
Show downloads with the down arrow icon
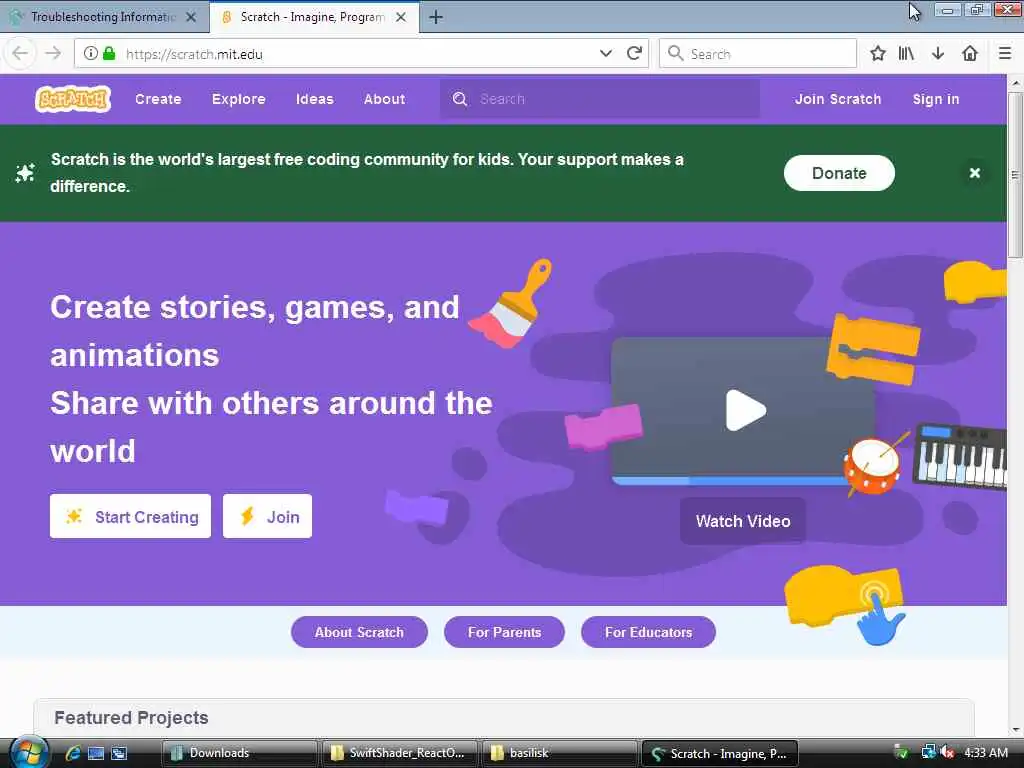click(938, 54)
